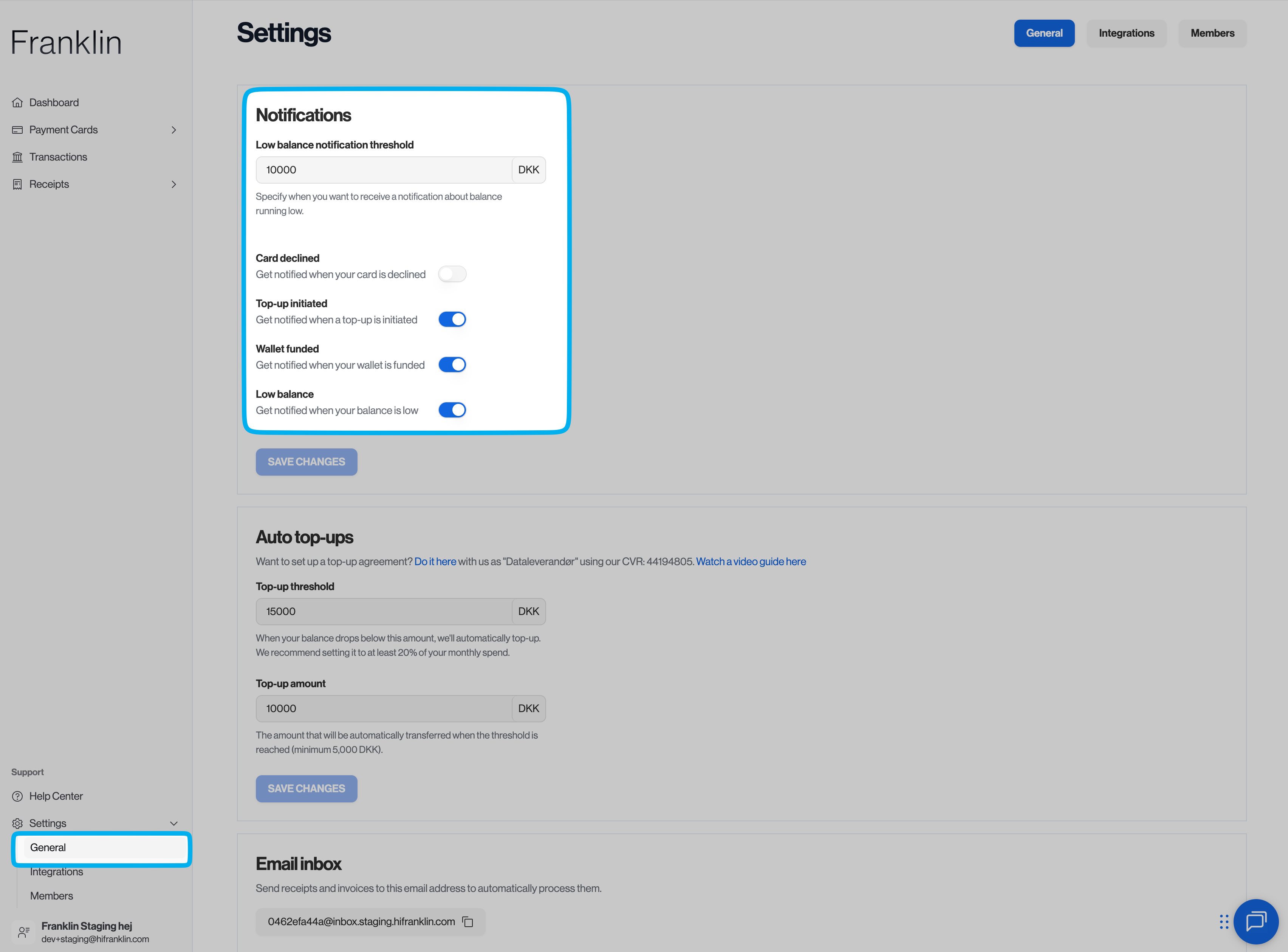Image resolution: width=1288 pixels, height=952 pixels.
Task: Enable the Card declined notification toggle
Action: (x=452, y=274)
